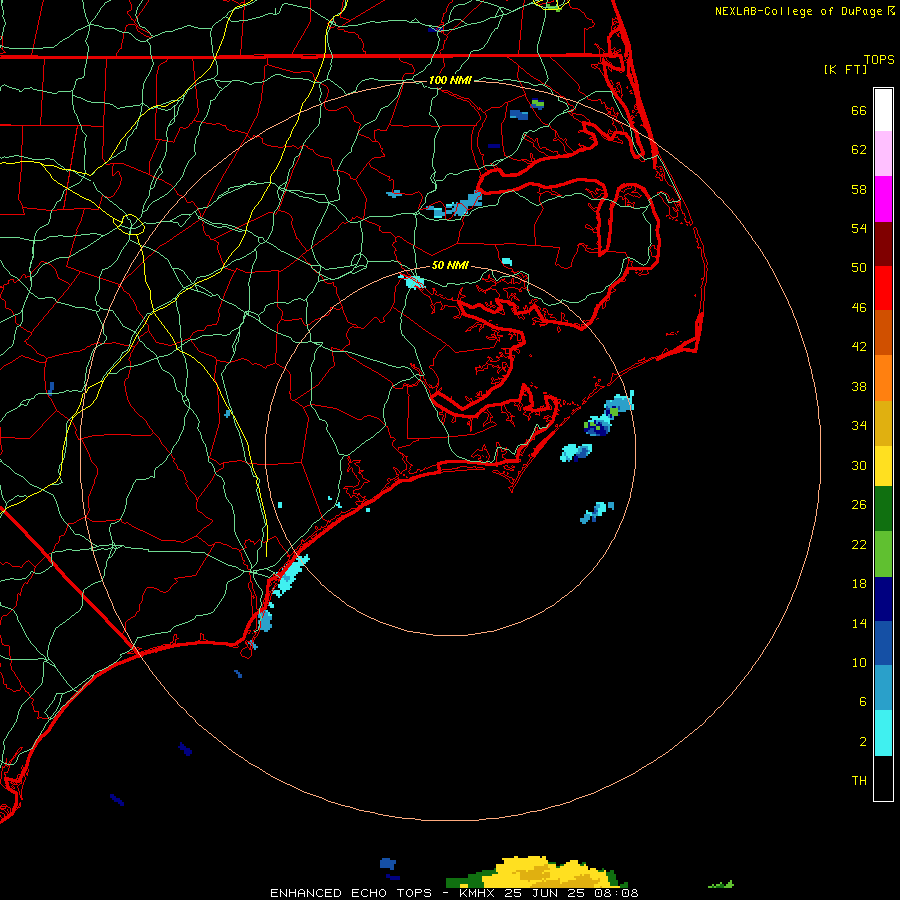
Task: Click the white swatch in the tops legend
Action: pyautogui.click(x=883, y=110)
